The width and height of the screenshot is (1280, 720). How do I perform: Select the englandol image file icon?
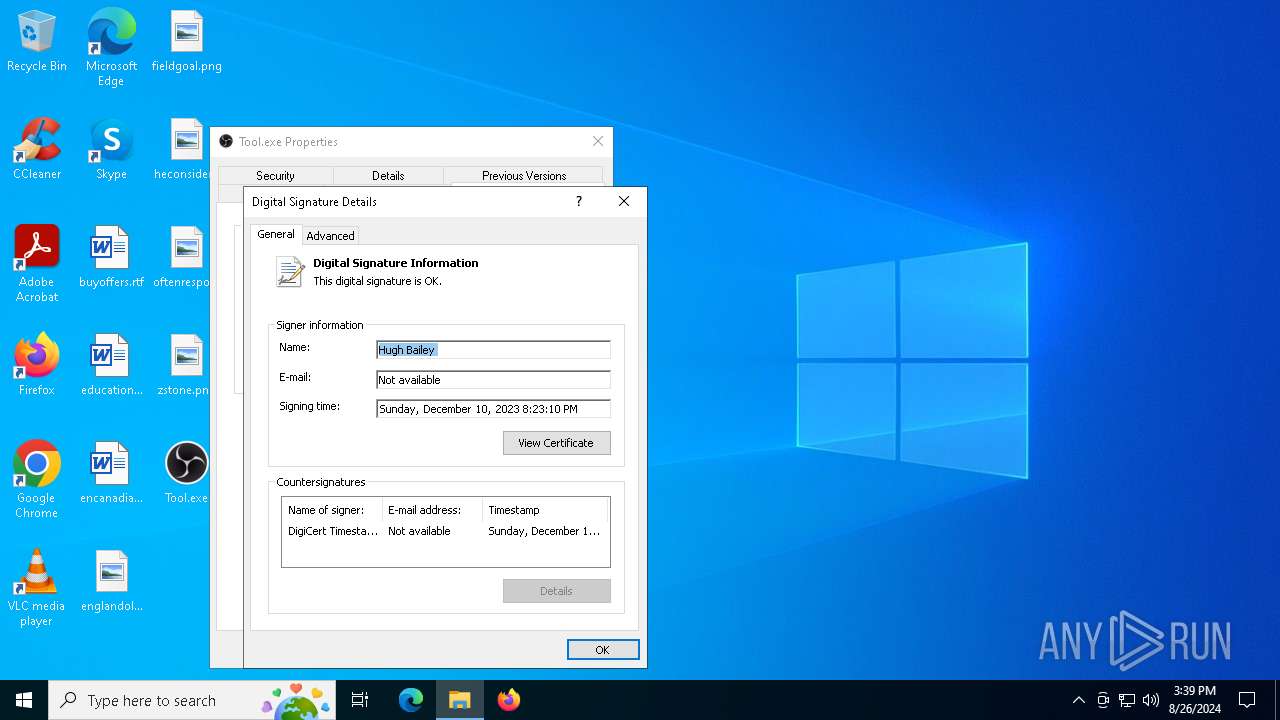[111, 582]
